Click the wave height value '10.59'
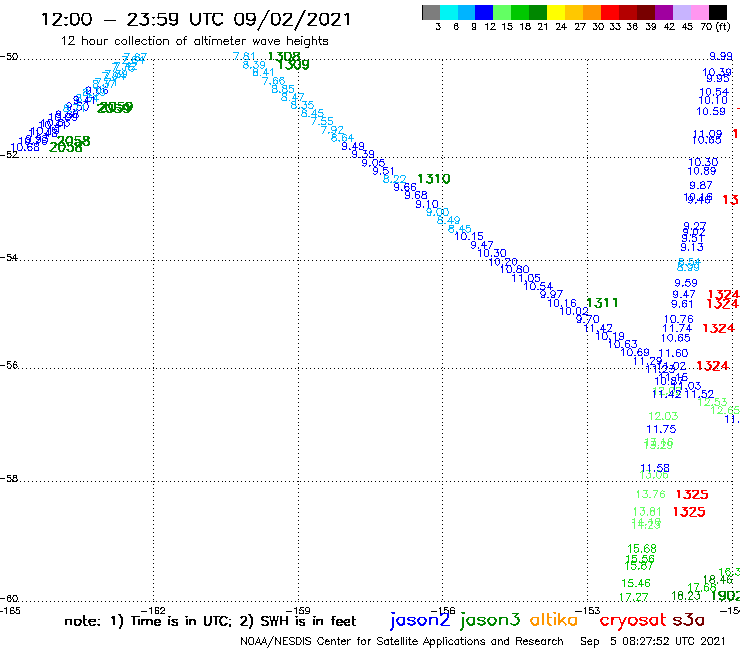Image resolution: width=740 pixels, height=650 pixels. (x=711, y=111)
